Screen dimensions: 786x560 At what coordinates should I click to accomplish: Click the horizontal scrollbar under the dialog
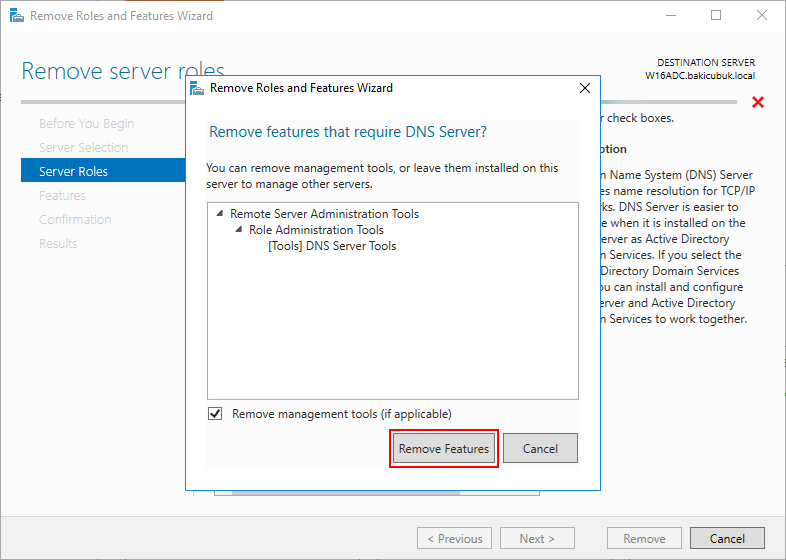[346, 493]
